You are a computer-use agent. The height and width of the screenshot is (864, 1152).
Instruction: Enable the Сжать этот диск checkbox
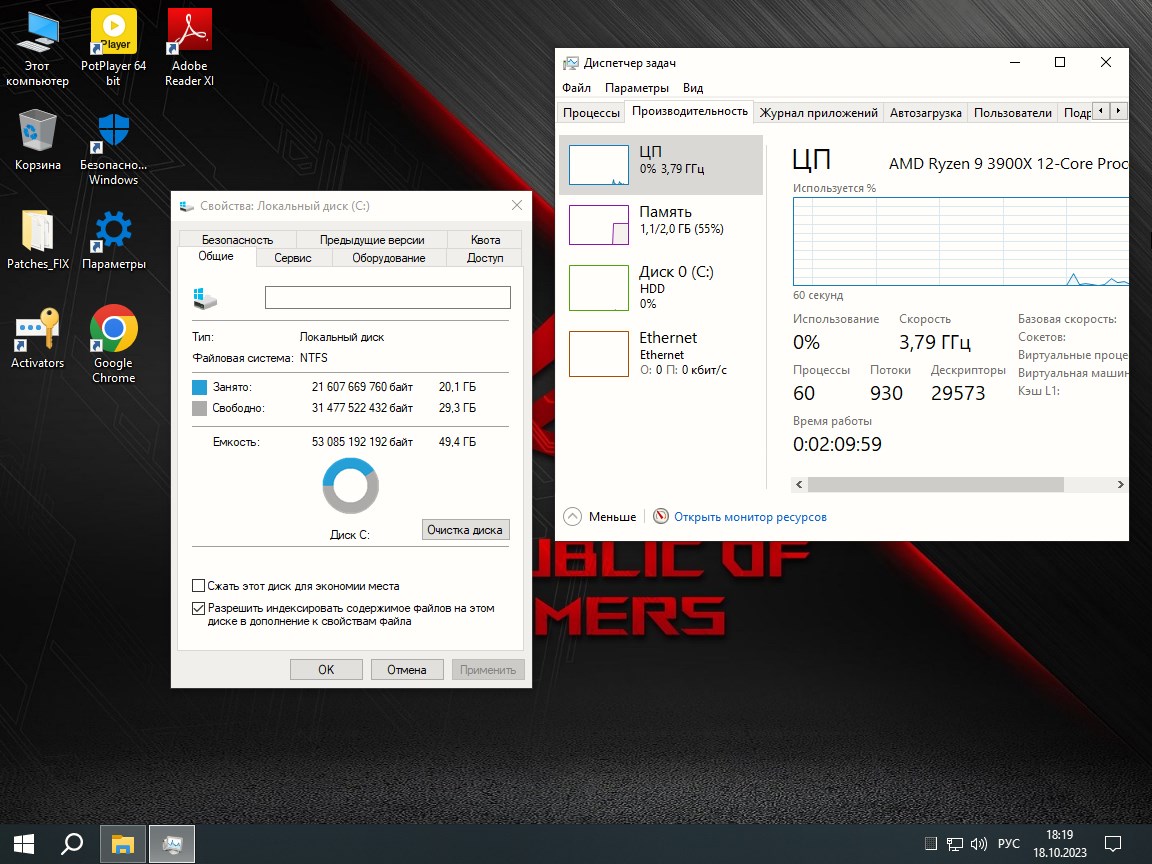tap(198, 584)
